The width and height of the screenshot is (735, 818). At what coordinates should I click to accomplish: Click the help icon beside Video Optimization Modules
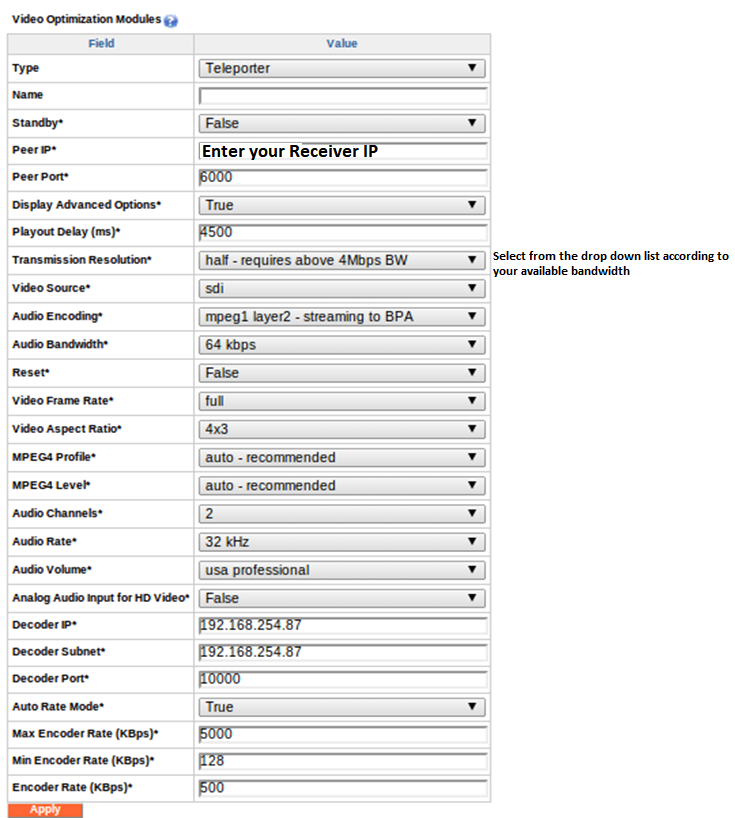[x=171, y=20]
